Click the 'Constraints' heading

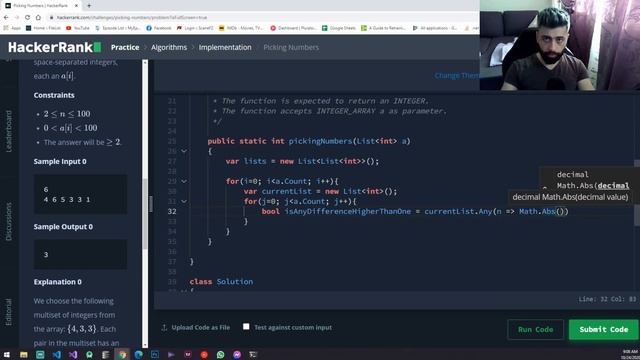(54, 95)
